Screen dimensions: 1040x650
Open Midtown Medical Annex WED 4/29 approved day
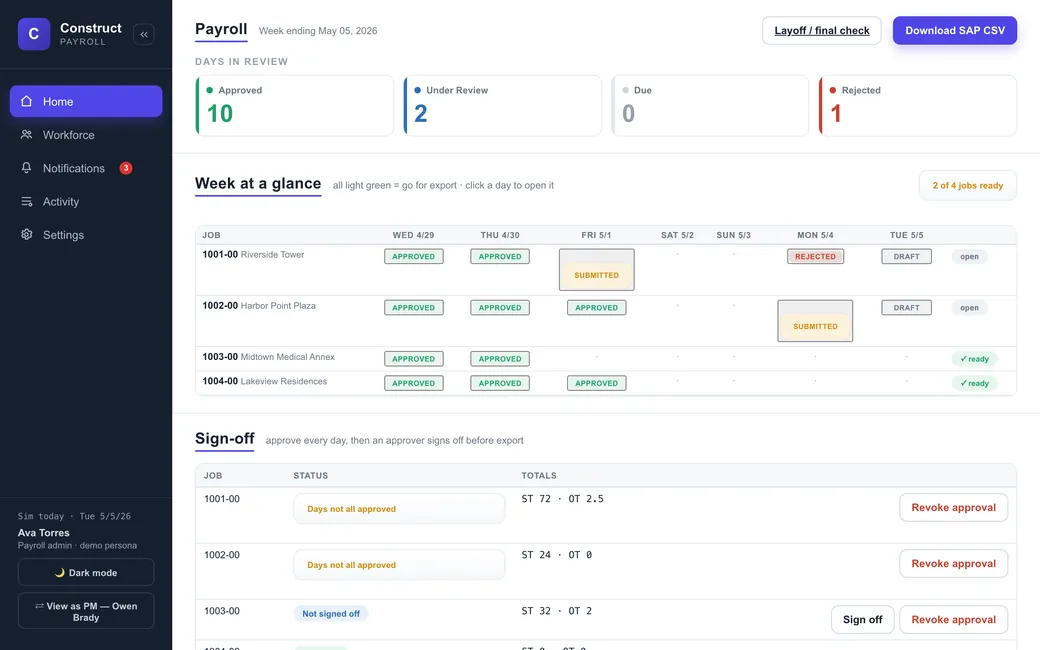[x=414, y=359]
